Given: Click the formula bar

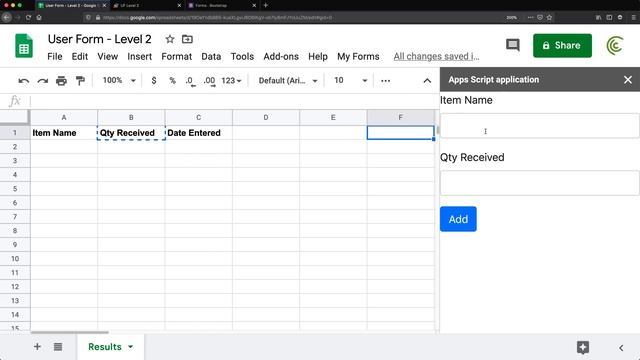Looking at the screenshot, I should point(234,101).
